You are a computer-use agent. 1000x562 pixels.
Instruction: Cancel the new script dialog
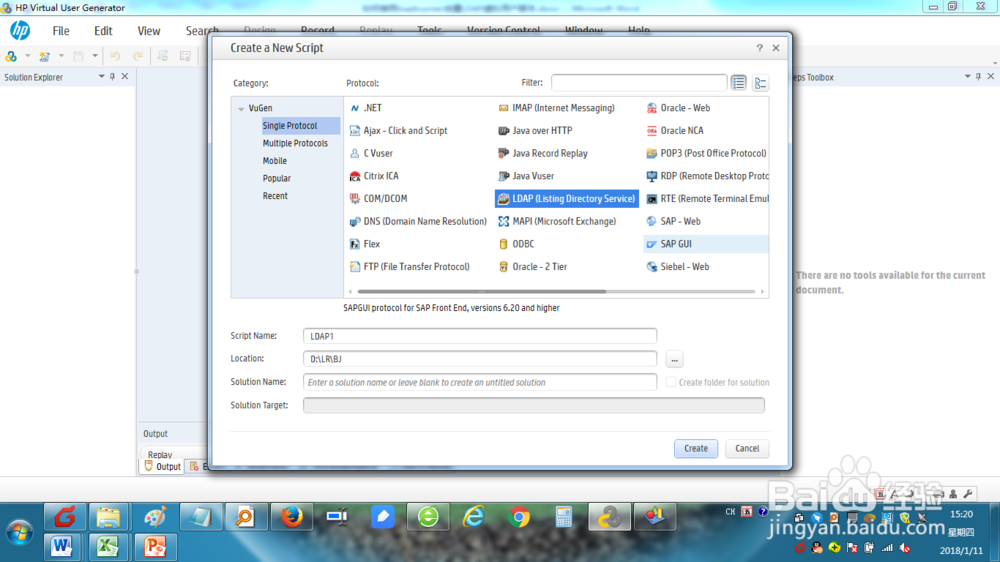pos(747,448)
